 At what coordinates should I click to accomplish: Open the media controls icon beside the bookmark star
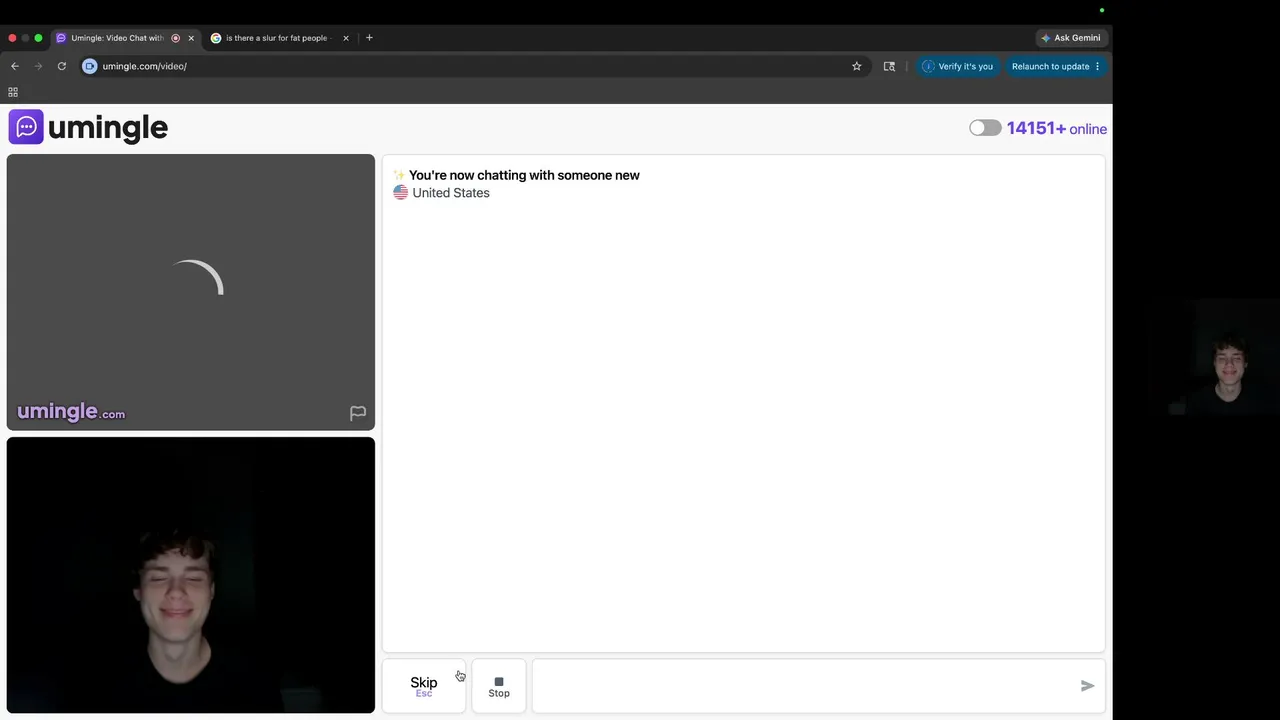(889, 66)
